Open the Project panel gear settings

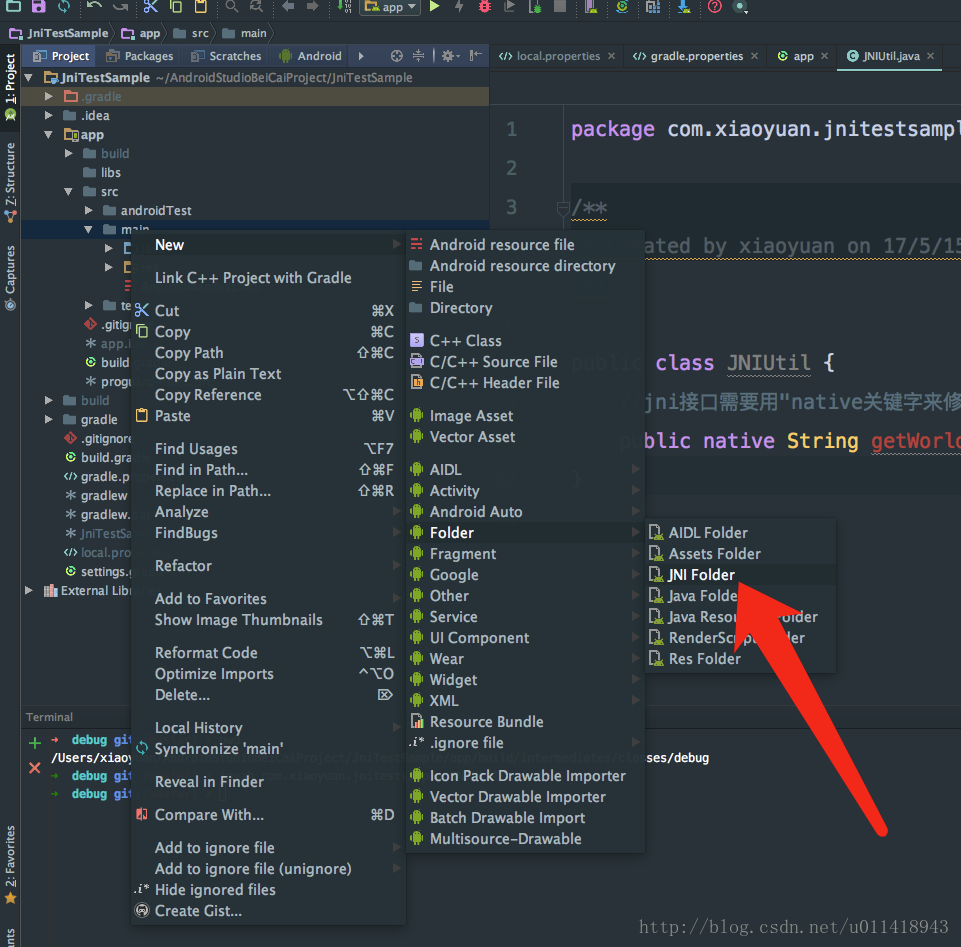[x=450, y=56]
